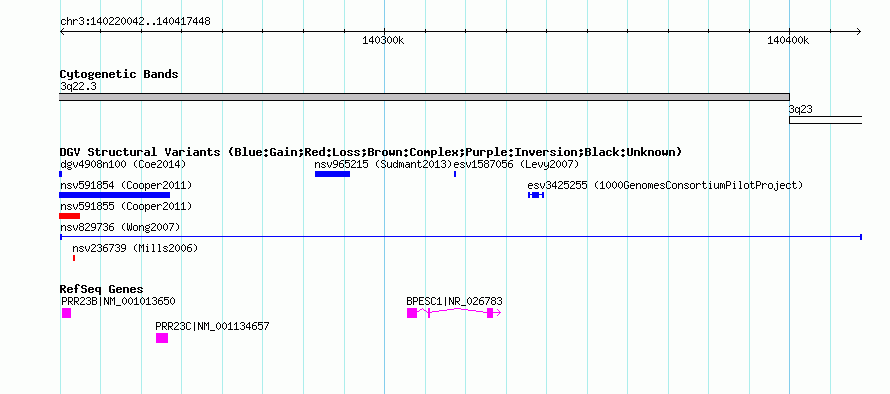Click the 3q22.3 band label
The width and height of the screenshot is (890, 394).
point(78,86)
